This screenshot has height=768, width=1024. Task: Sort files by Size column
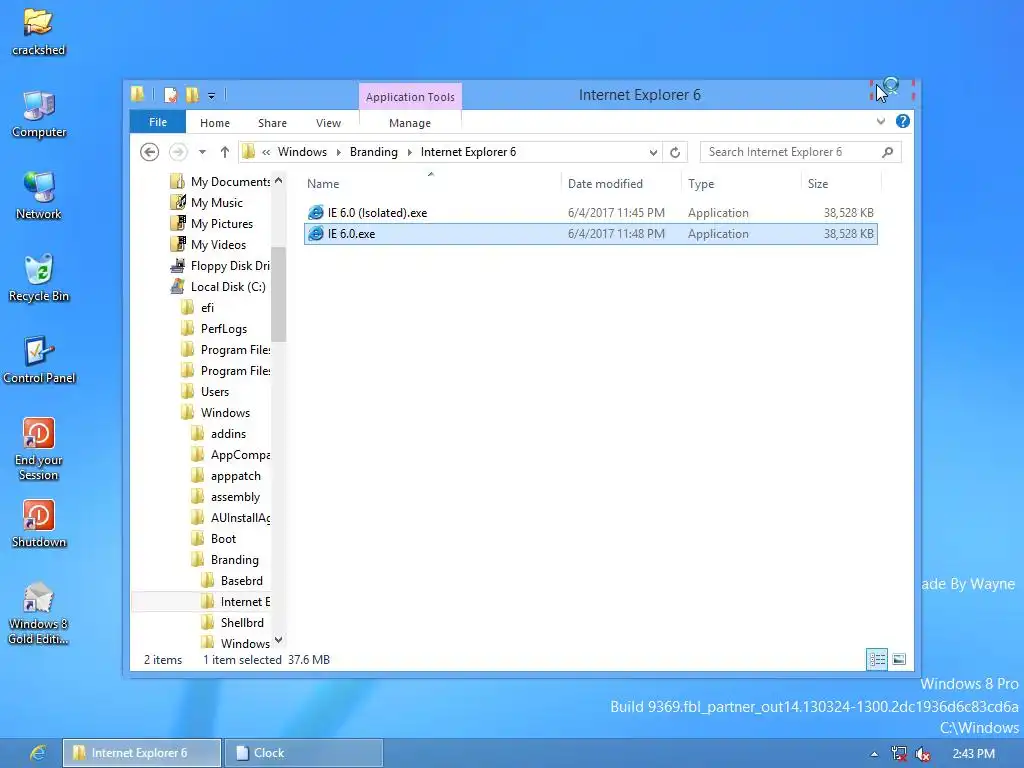[x=841, y=184]
